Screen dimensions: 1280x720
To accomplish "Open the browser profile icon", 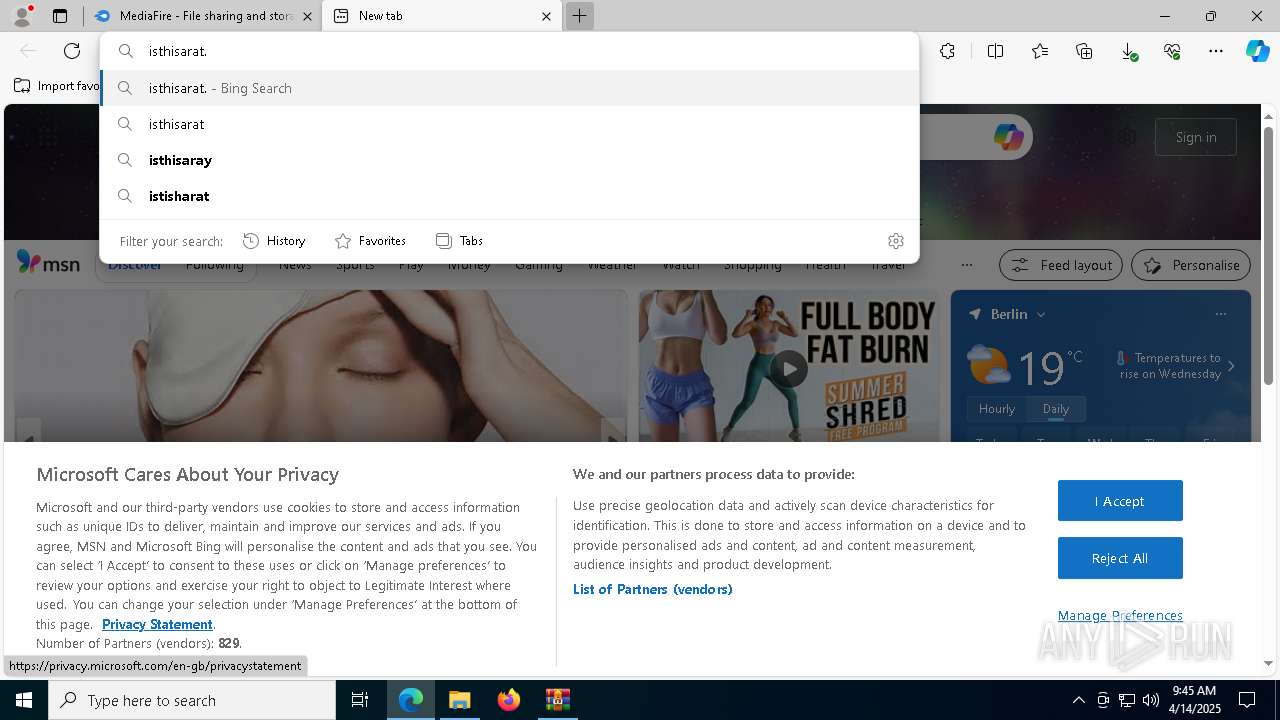I will (x=22, y=15).
